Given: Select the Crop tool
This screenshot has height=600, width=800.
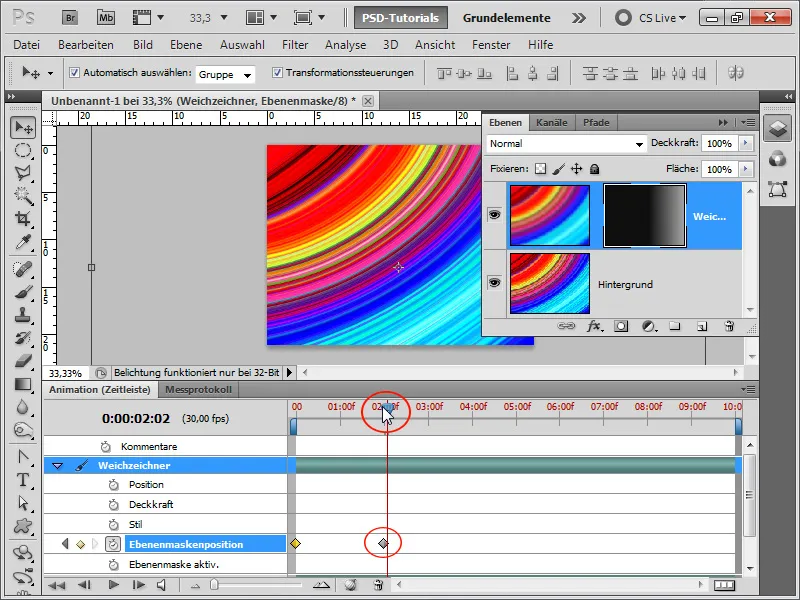Looking at the screenshot, I should point(23,219).
